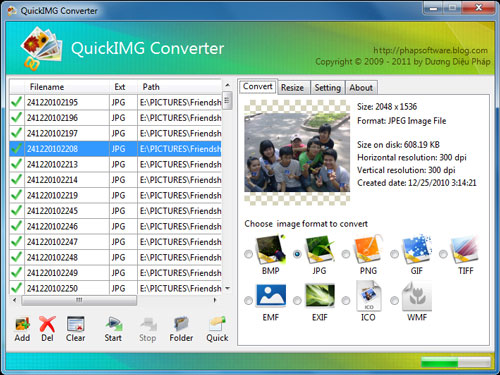
Task: Click the Add images toolbar icon
Action: (x=22, y=324)
